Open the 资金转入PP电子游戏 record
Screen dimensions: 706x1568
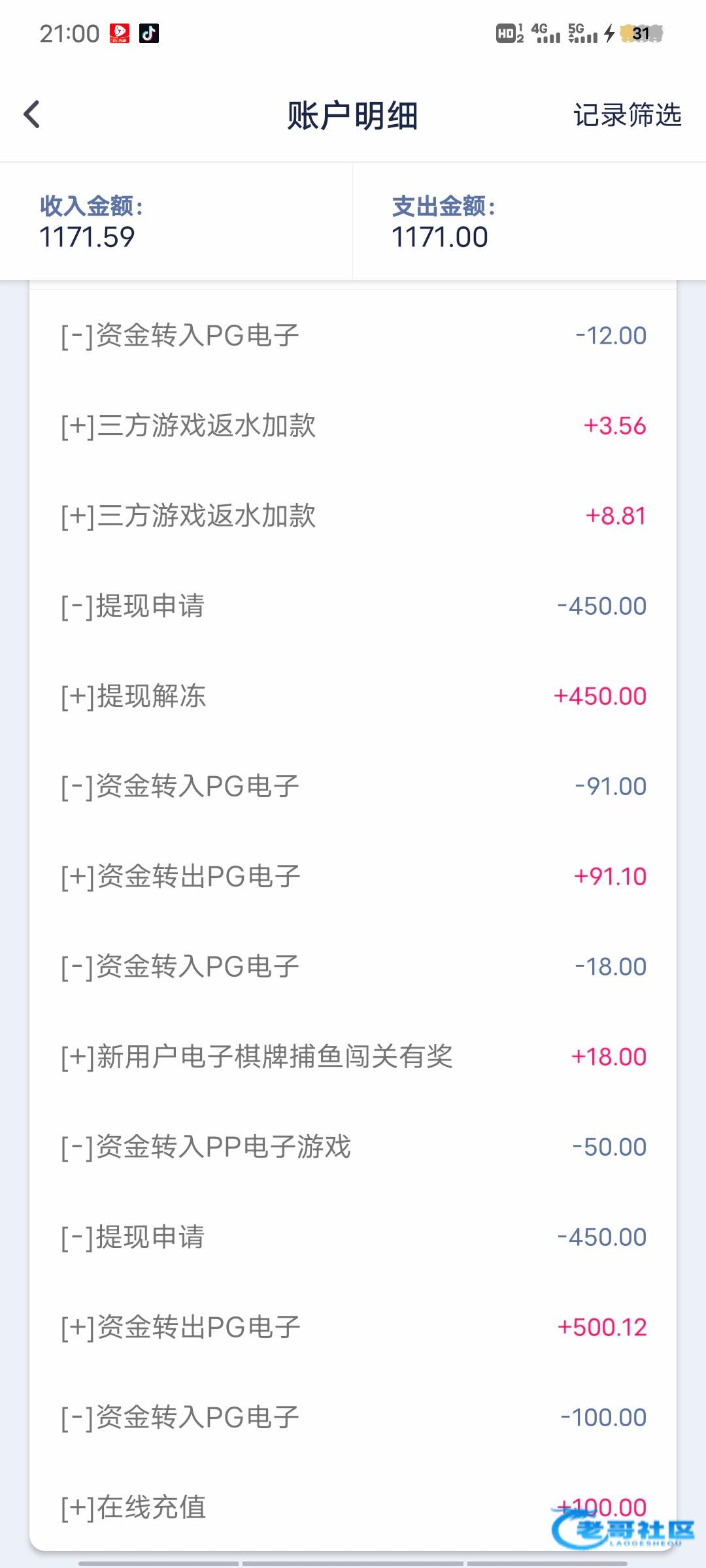click(353, 1147)
